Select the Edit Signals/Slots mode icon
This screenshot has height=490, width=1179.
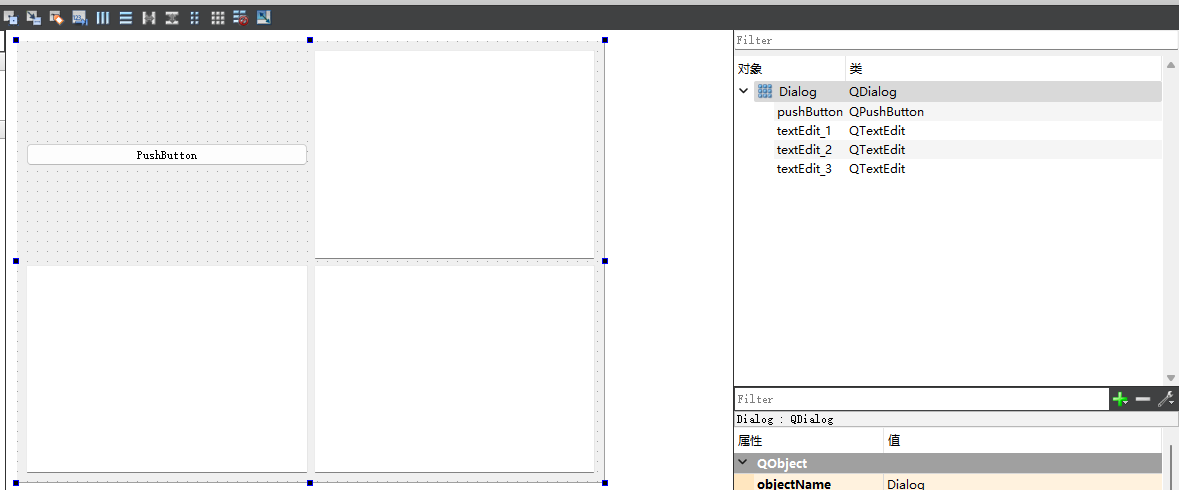click(x=34, y=17)
